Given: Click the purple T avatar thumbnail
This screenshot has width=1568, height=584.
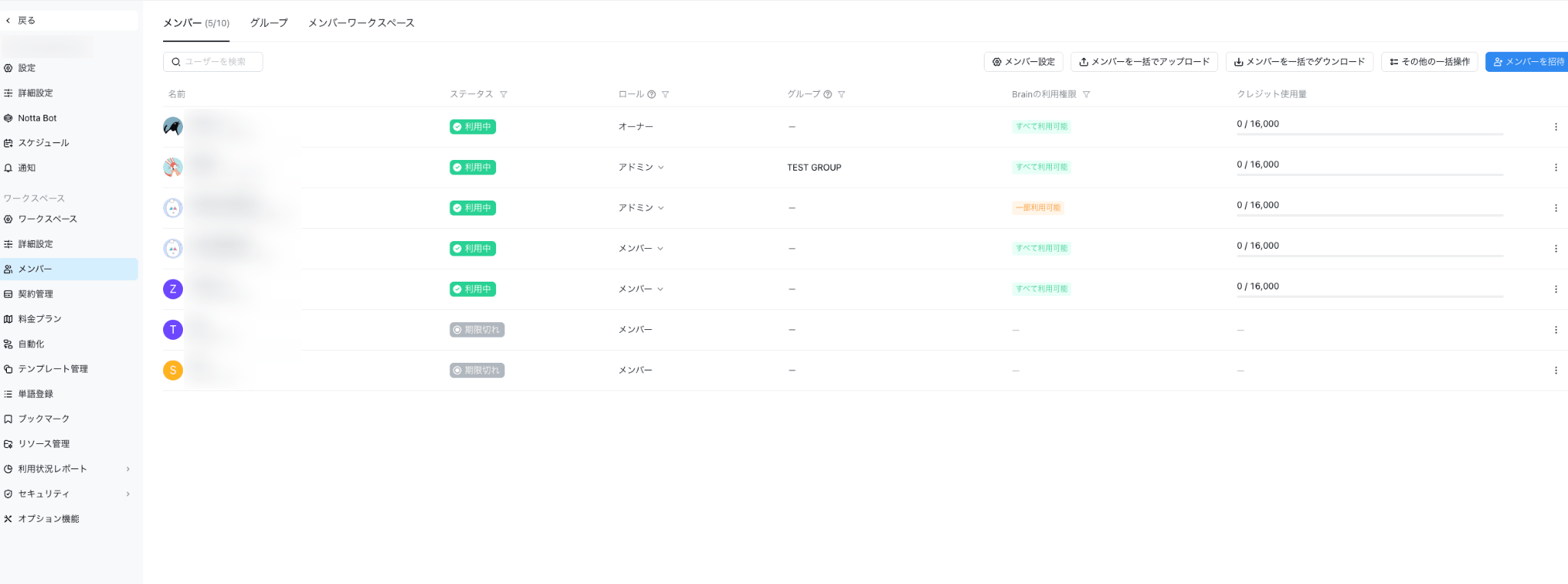Looking at the screenshot, I should pyautogui.click(x=173, y=330).
